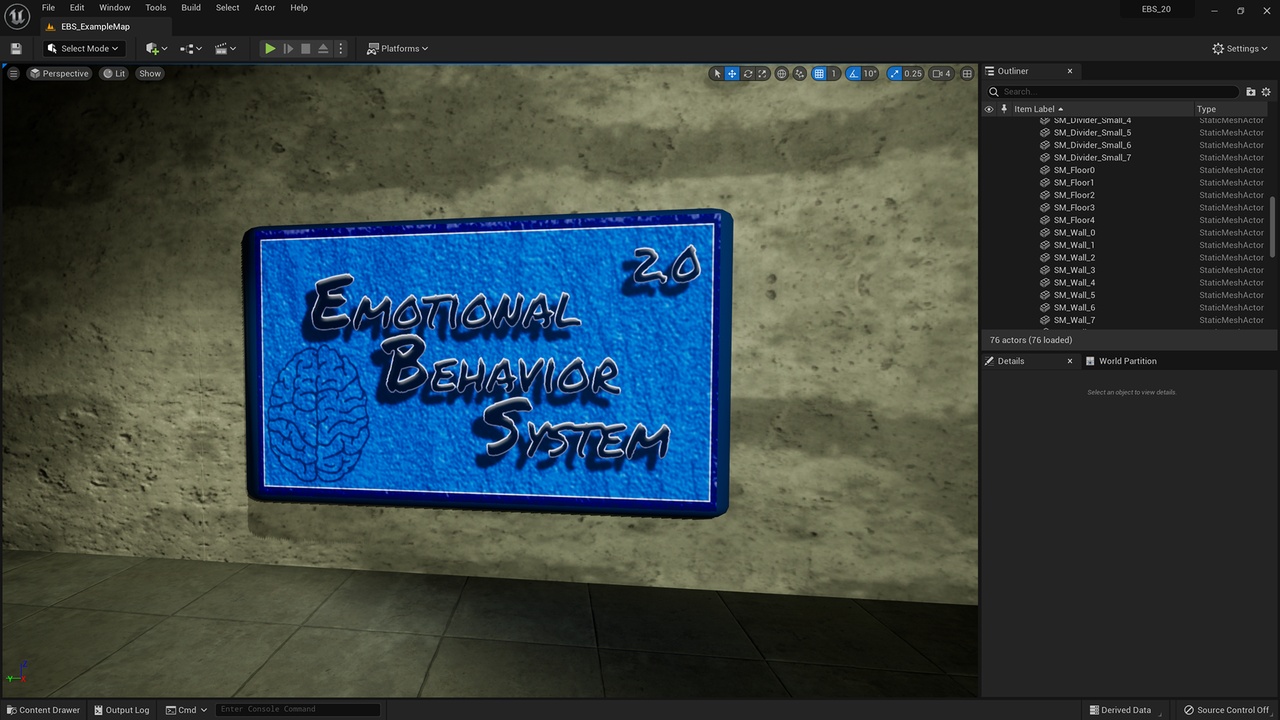Viewport: 1280px width, 720px height.
Task: Click the Outliner add folder icon
Action: point(1250,91)
